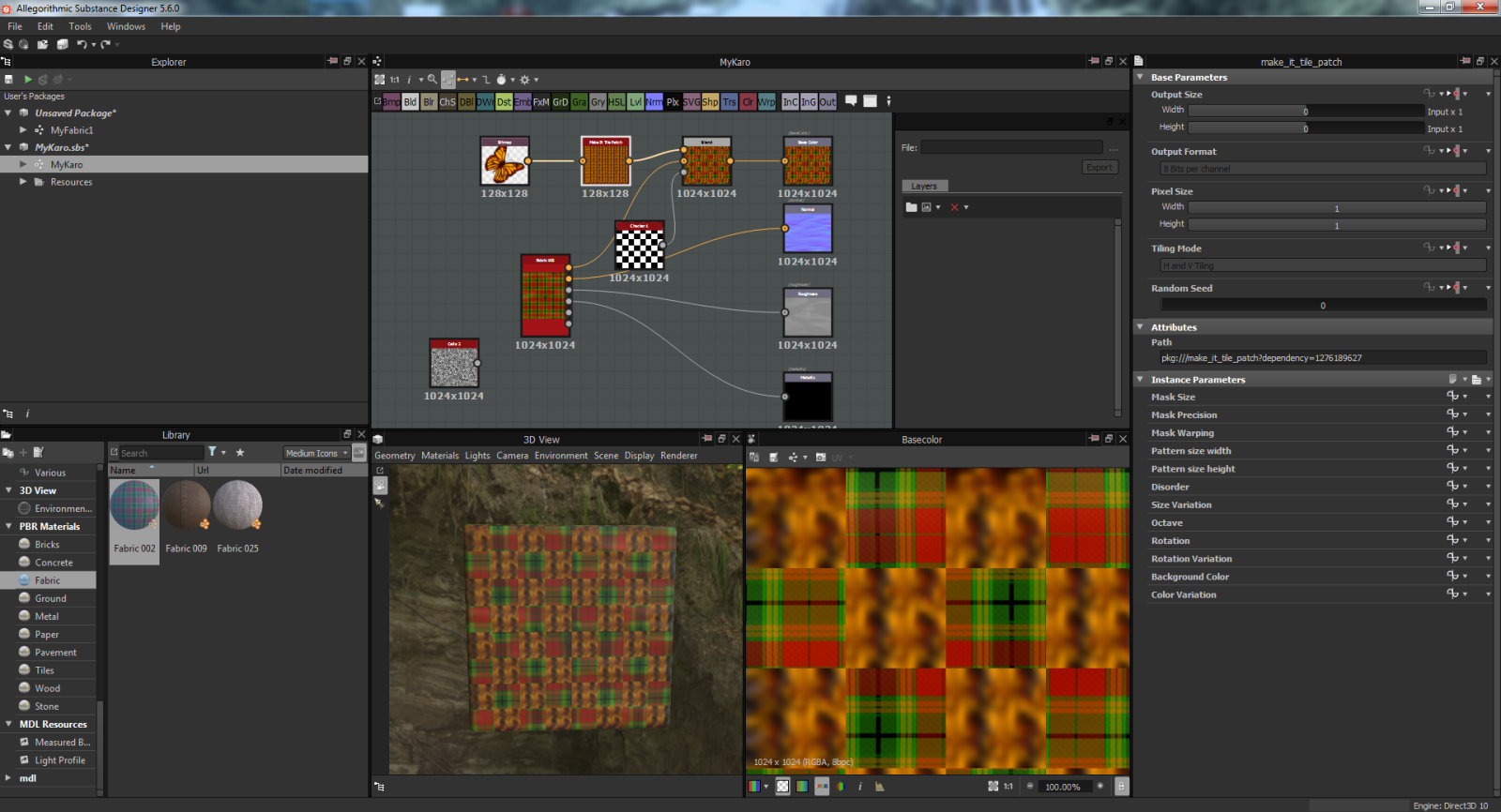The image size is (1501, 812).
Task: Click the histogram icon in Basecolor 2D view
Action: click(880, 787)
